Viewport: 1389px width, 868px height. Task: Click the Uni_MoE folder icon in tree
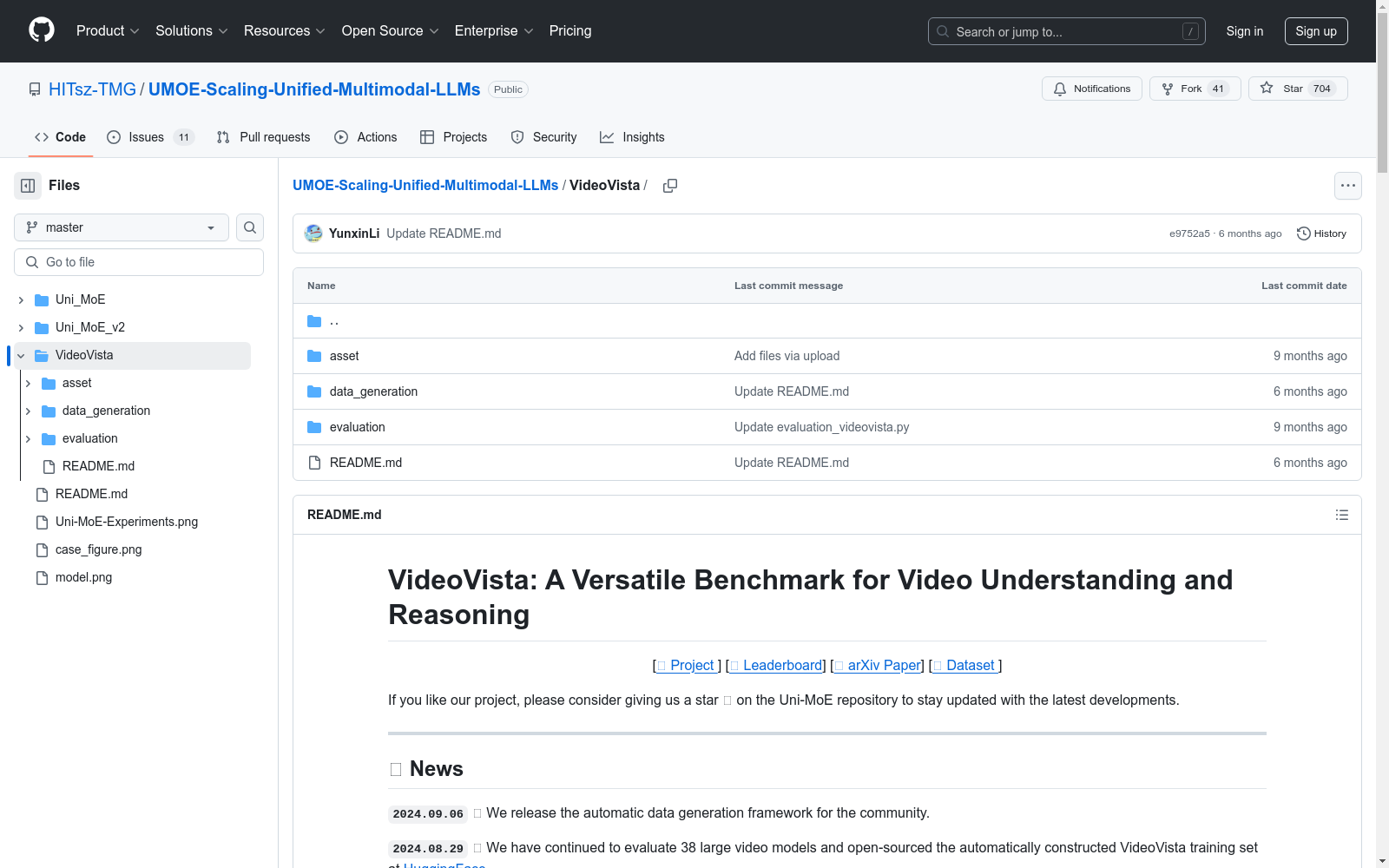[x=42, y=299]
